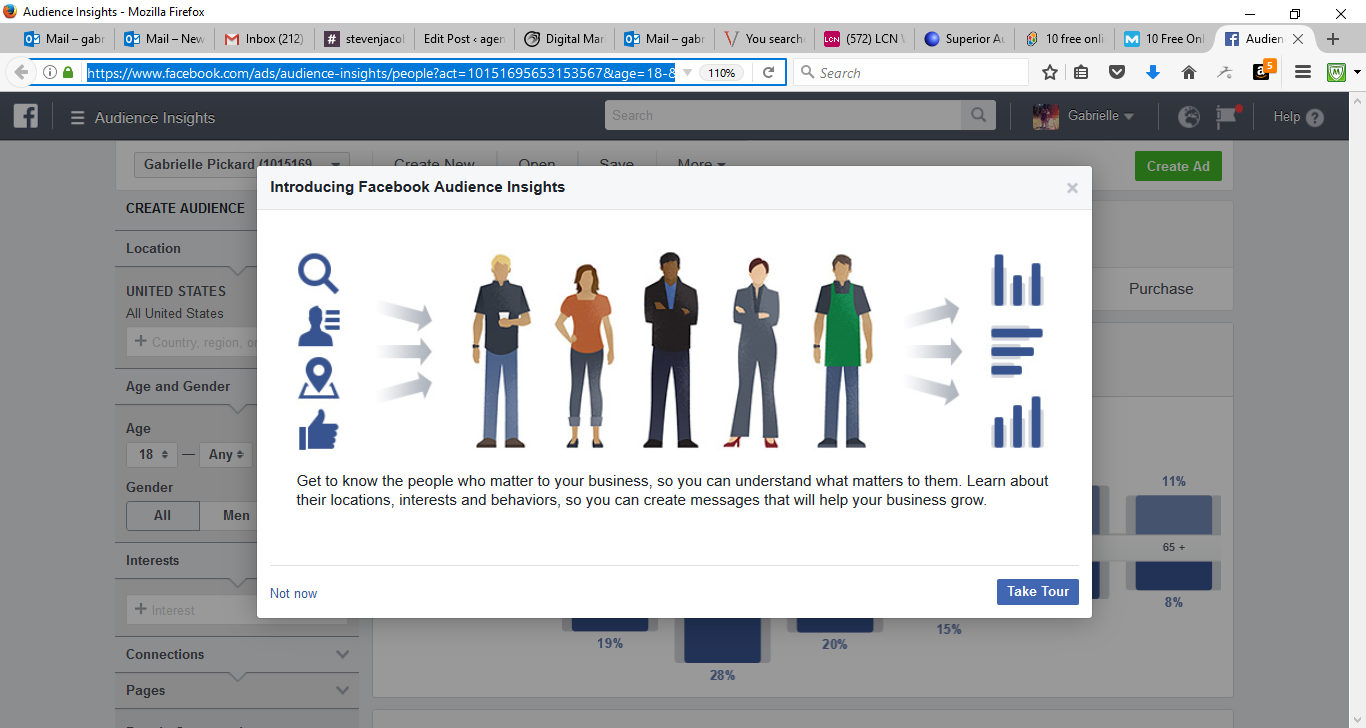Expand the Interests section
Image resolution: width=1366 pixels, height=728 pixels.
click(x=186, y=561)
